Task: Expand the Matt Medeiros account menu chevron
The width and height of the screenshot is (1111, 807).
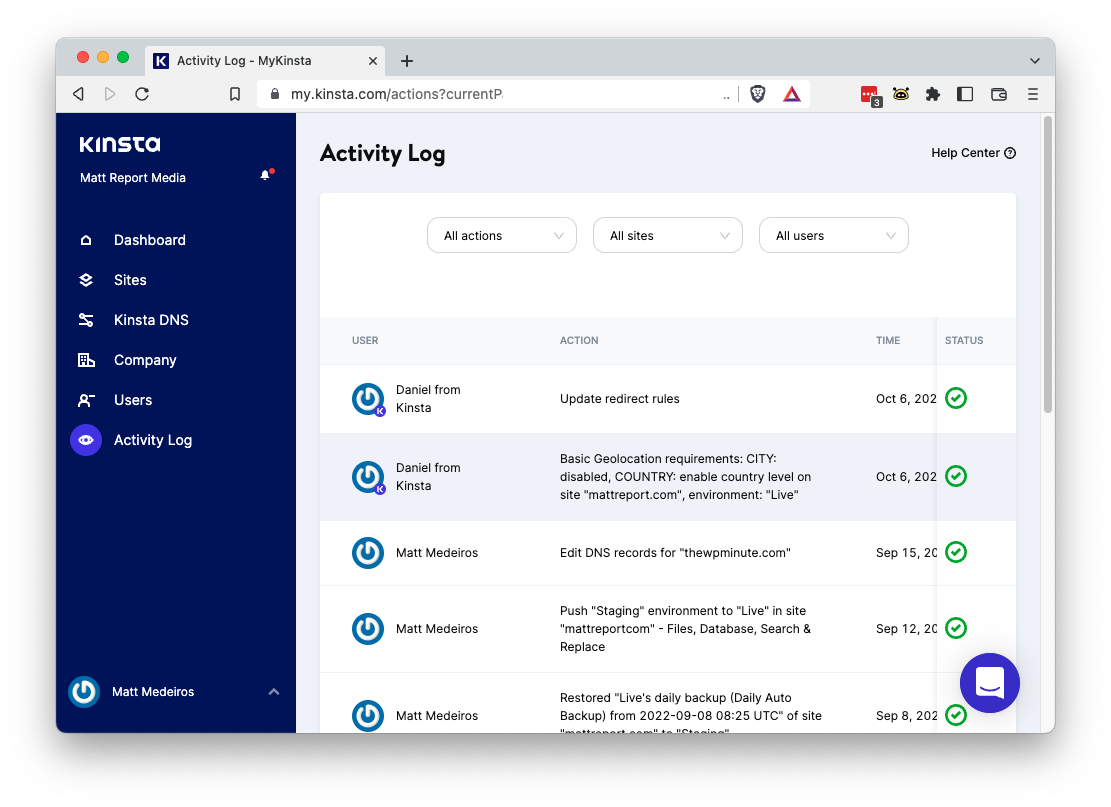Action: [x=273, y=692]
